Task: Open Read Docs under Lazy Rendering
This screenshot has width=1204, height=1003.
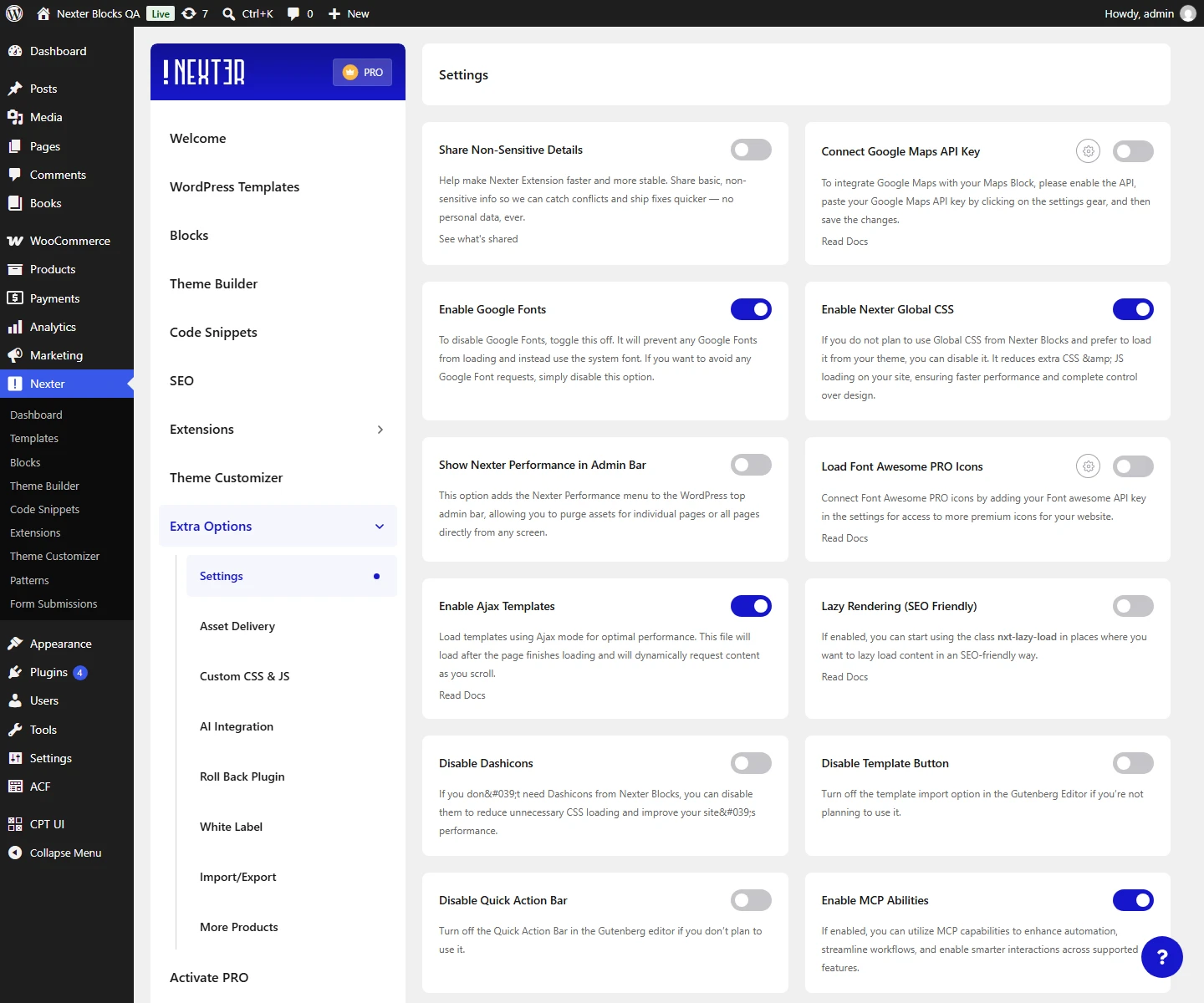Action: [x=844, y=677]
